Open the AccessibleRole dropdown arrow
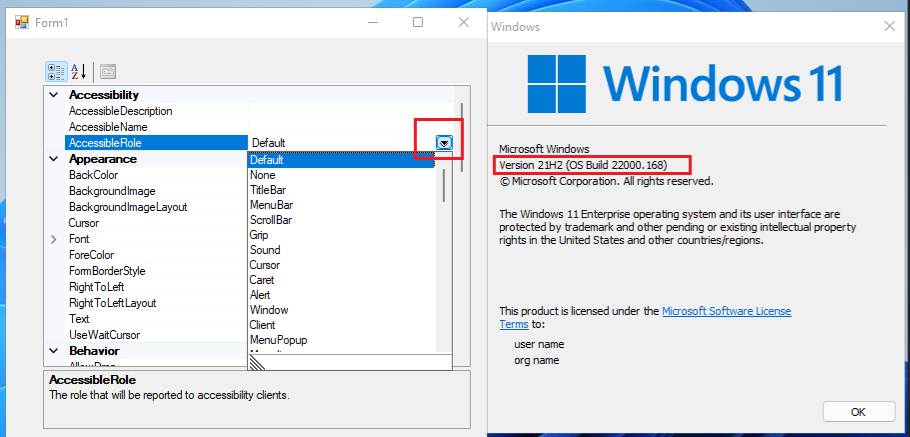The width and height of the screenshot is (910, 437). coord(444,142)
